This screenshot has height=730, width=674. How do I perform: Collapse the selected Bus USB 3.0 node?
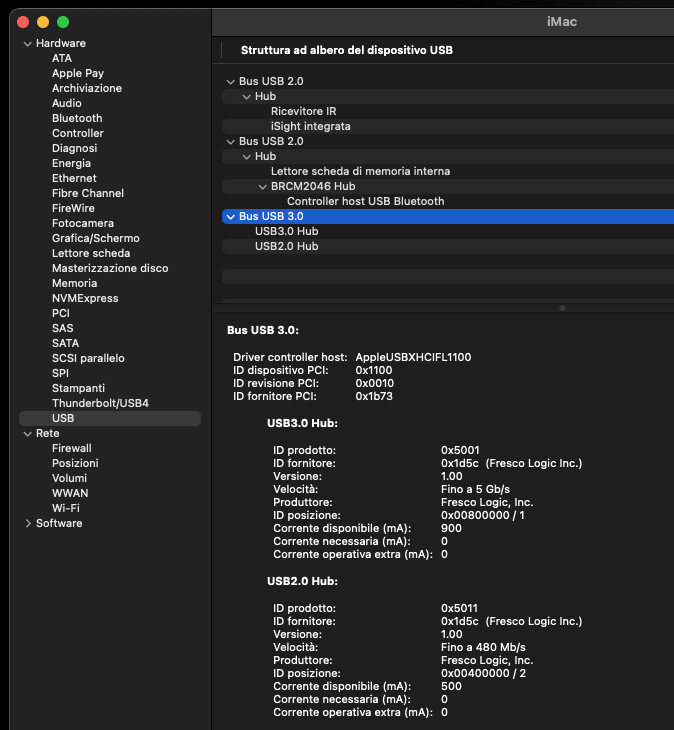point(231,216)
